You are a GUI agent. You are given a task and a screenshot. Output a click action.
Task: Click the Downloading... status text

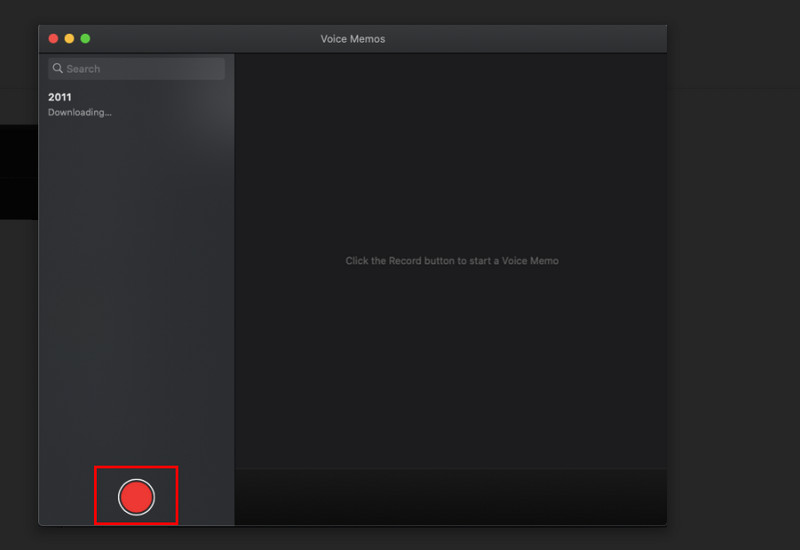(x=80, y=112)
